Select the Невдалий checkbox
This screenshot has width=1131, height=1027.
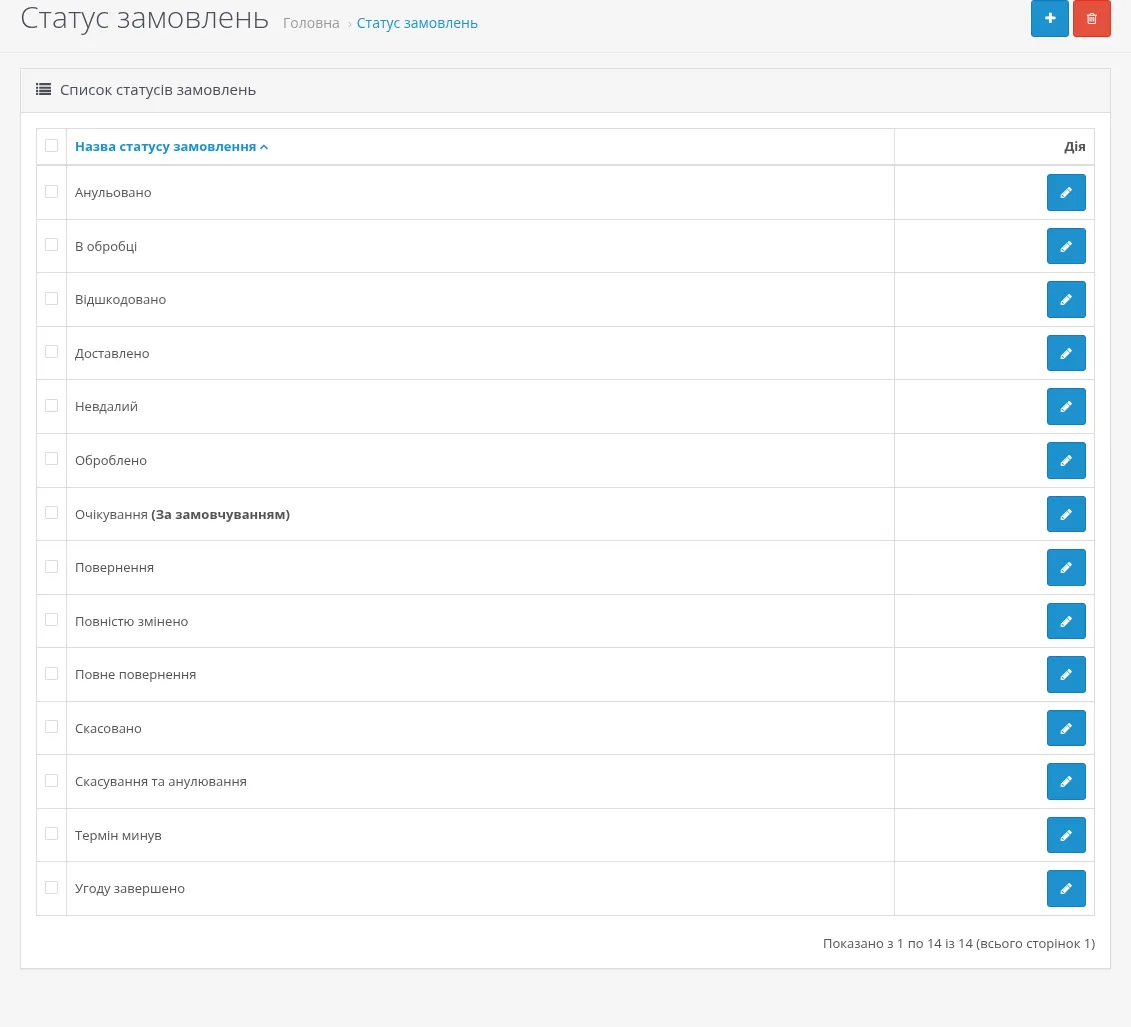tap(51, 405)
